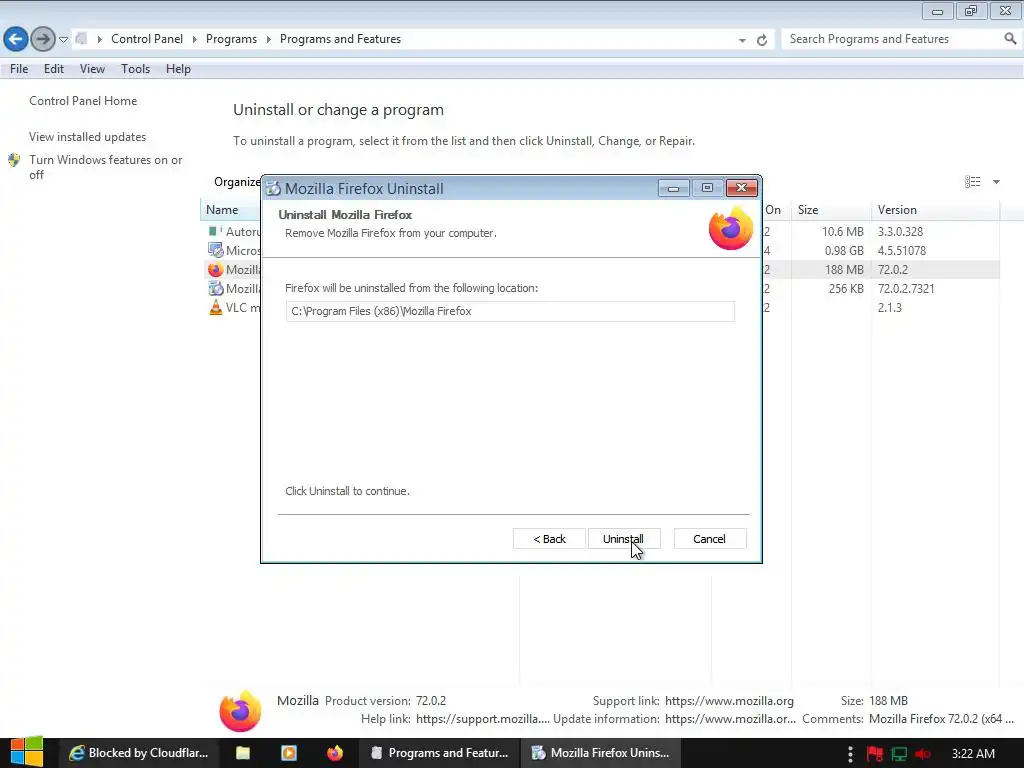This screenshot has height=768, width=1024.
Task: Open the View menu
Action: point(92,69)
